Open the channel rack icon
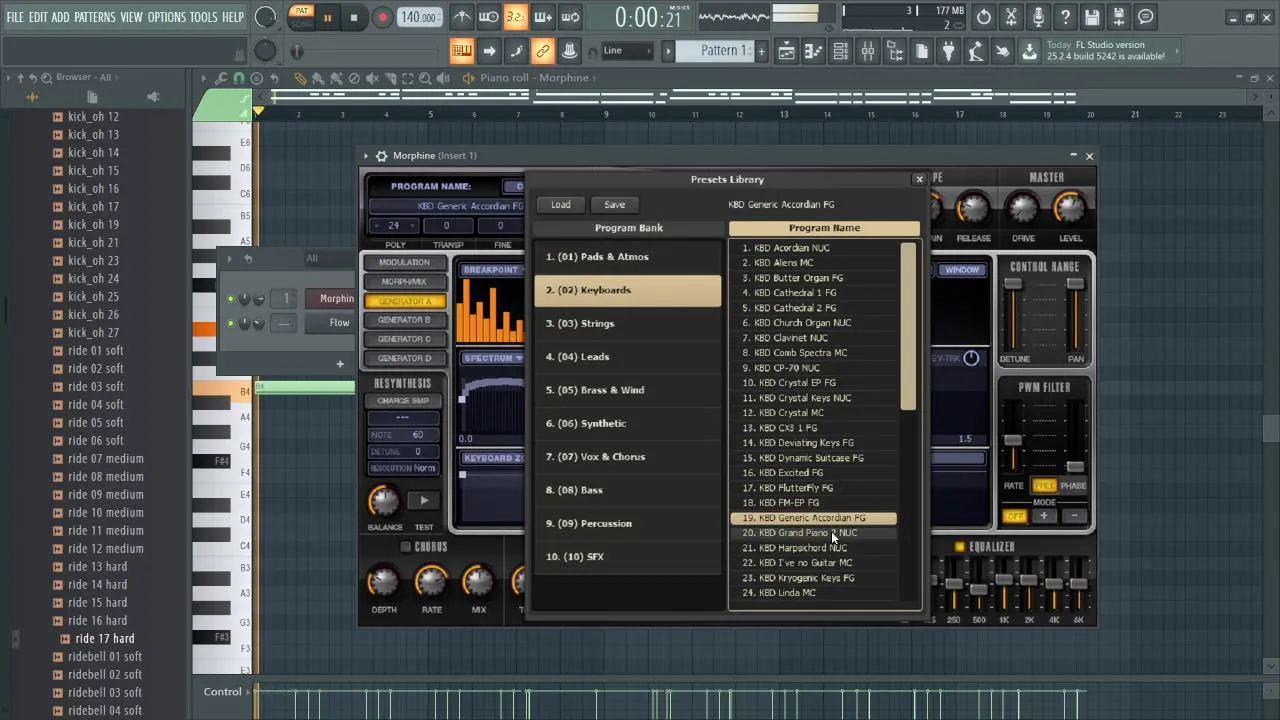The height and width of the screenshot is (720, 1280). point(841,51)
